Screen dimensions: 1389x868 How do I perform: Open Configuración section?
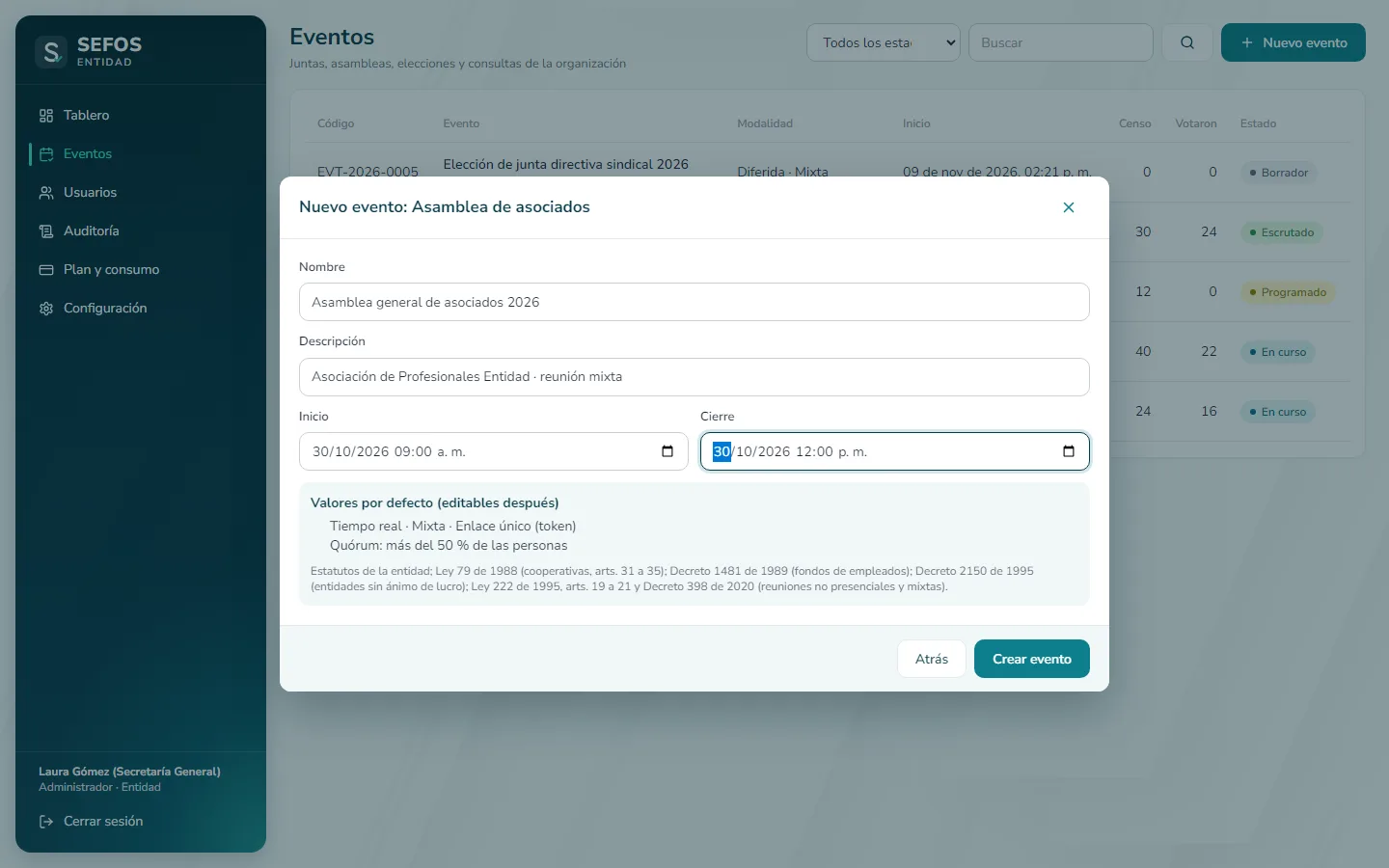click(x=141, y=309)
